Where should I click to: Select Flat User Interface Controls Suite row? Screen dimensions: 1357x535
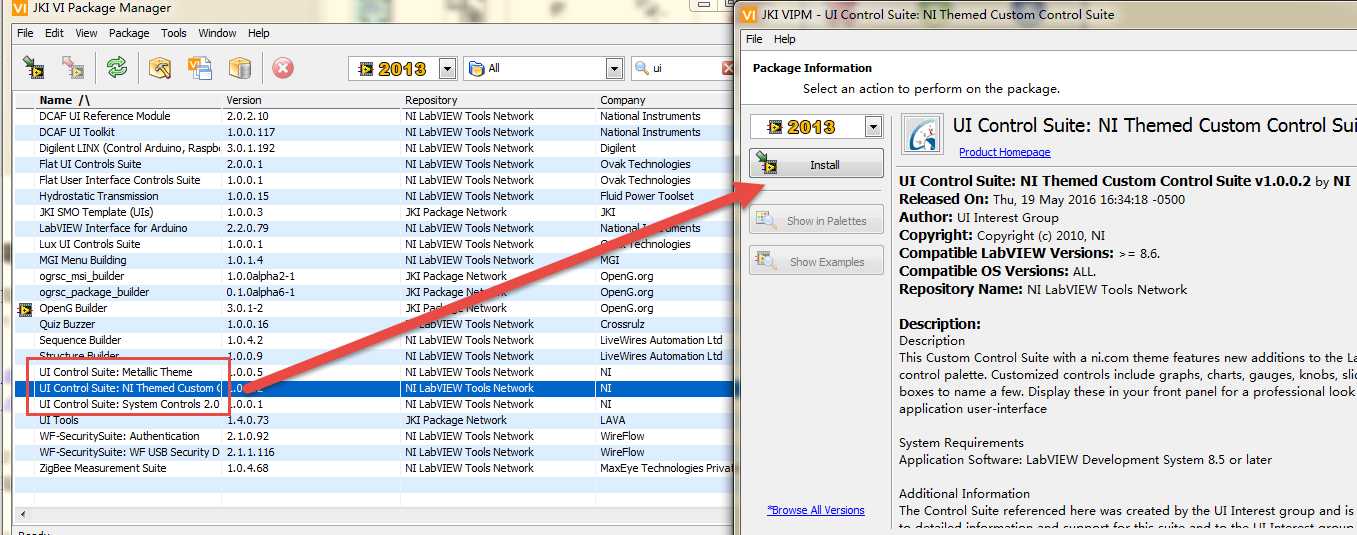(374, 180)
